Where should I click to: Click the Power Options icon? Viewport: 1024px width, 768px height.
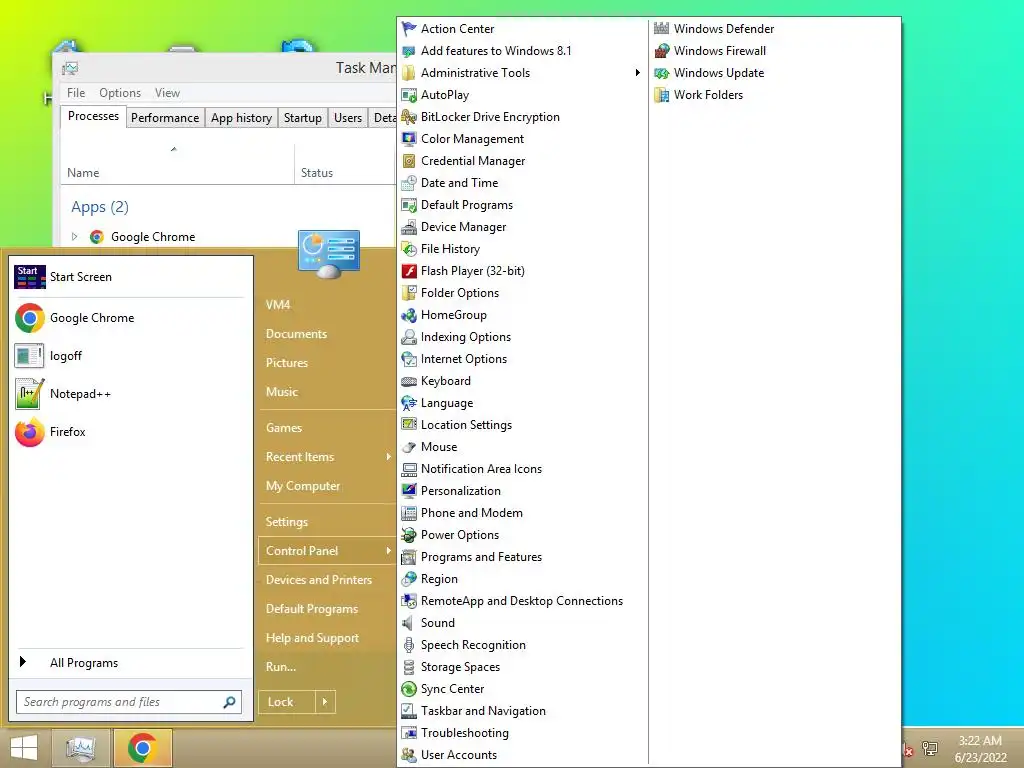pos(409,535)
